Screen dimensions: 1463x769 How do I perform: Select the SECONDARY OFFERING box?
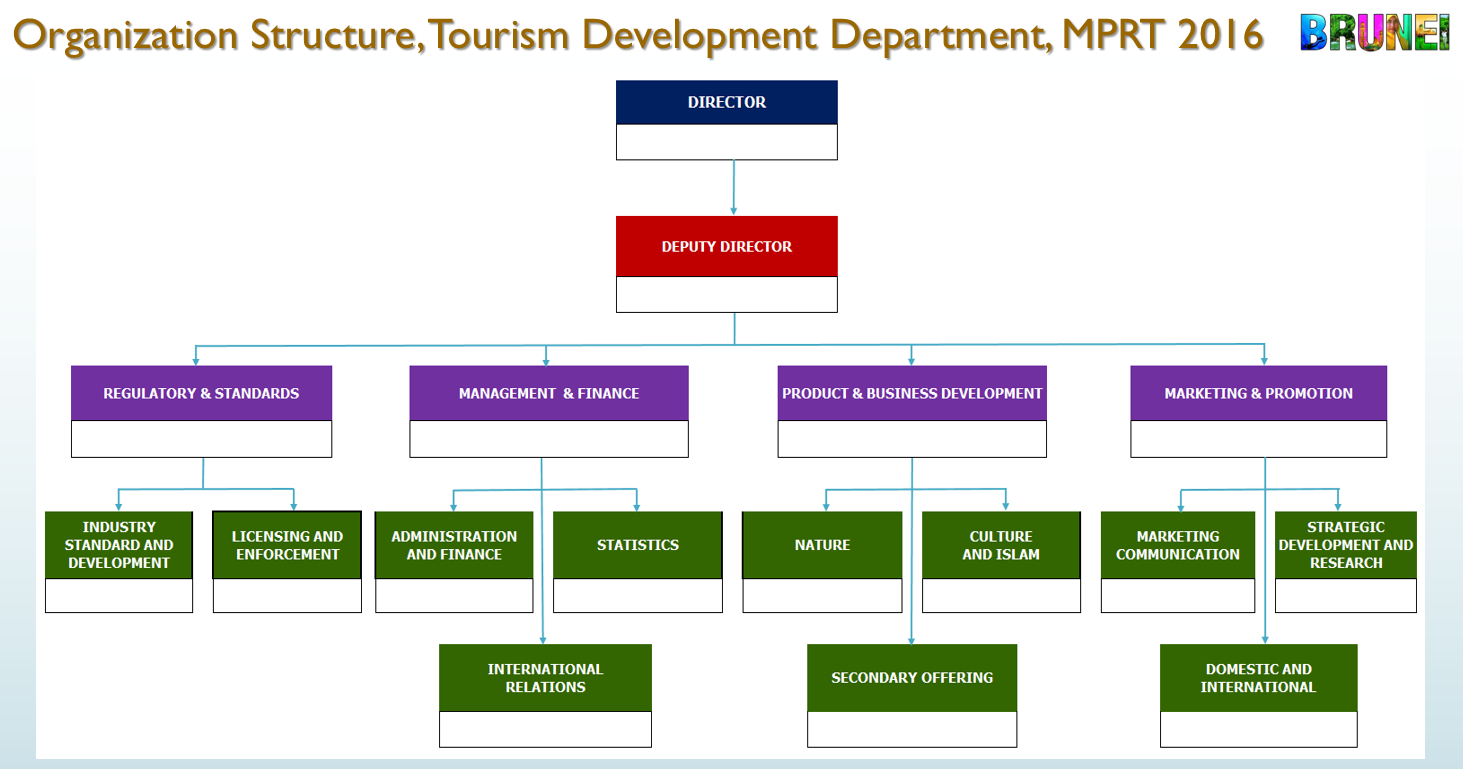point(912,678)
